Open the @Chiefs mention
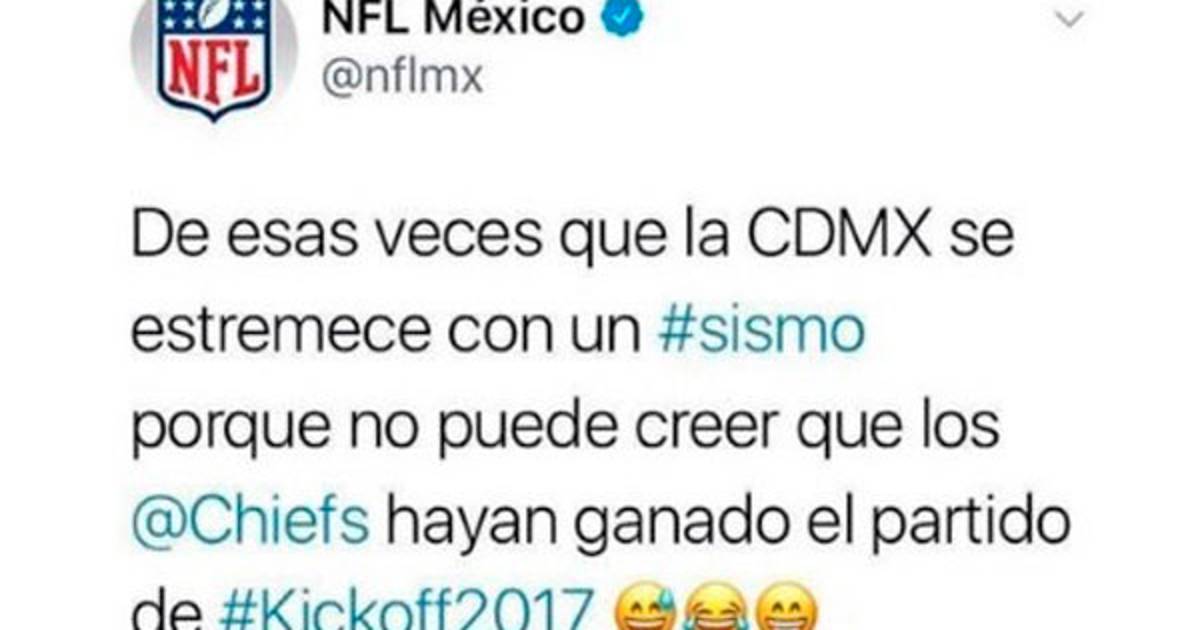The height and width of the screenshot is (630, 1200). tap(251, 523)
